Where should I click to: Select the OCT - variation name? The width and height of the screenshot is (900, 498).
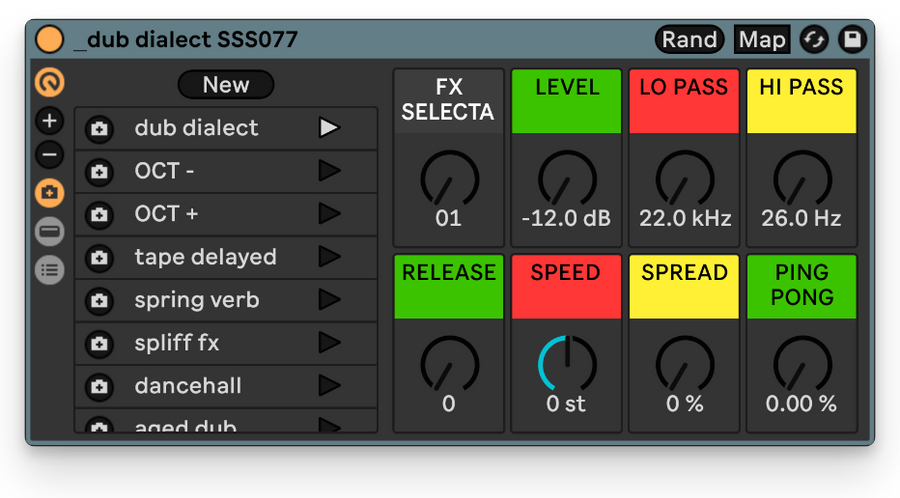(x=164, y=171)
